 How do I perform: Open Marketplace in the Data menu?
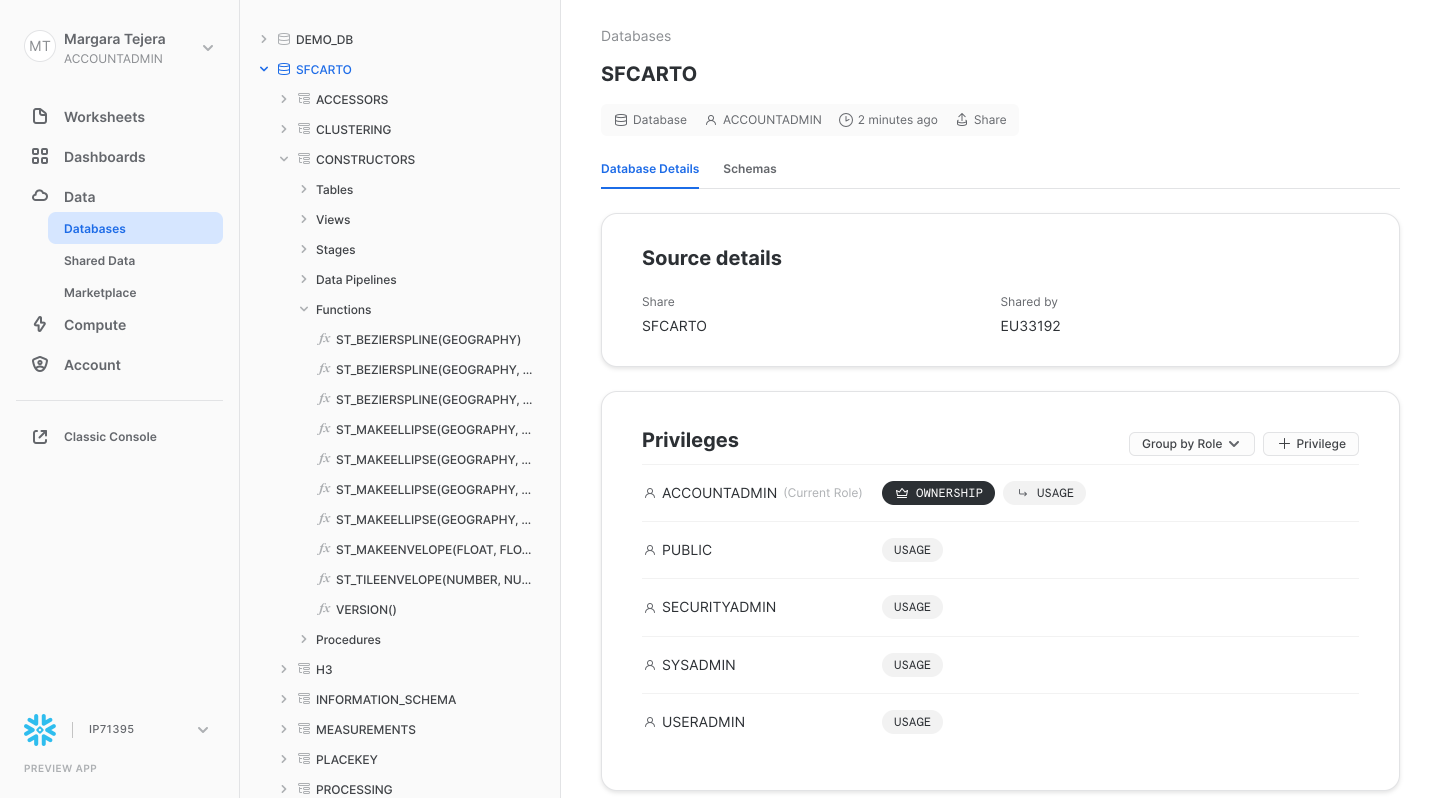100,293
